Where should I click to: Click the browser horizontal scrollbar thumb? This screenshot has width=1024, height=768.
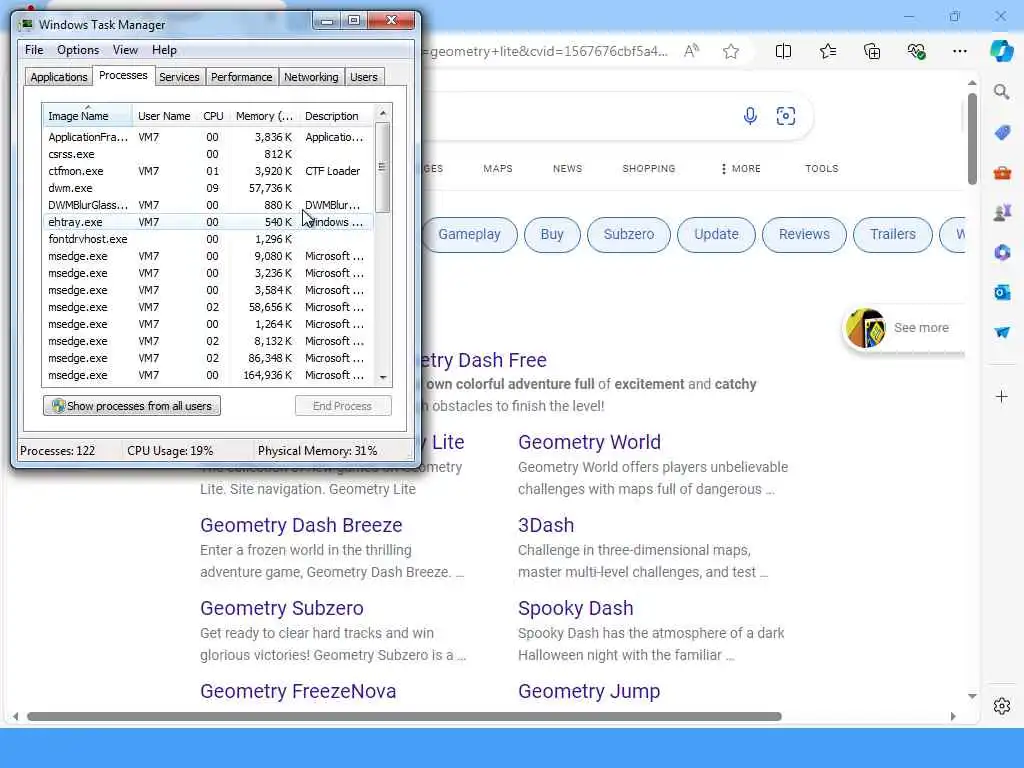coord(404,716)
